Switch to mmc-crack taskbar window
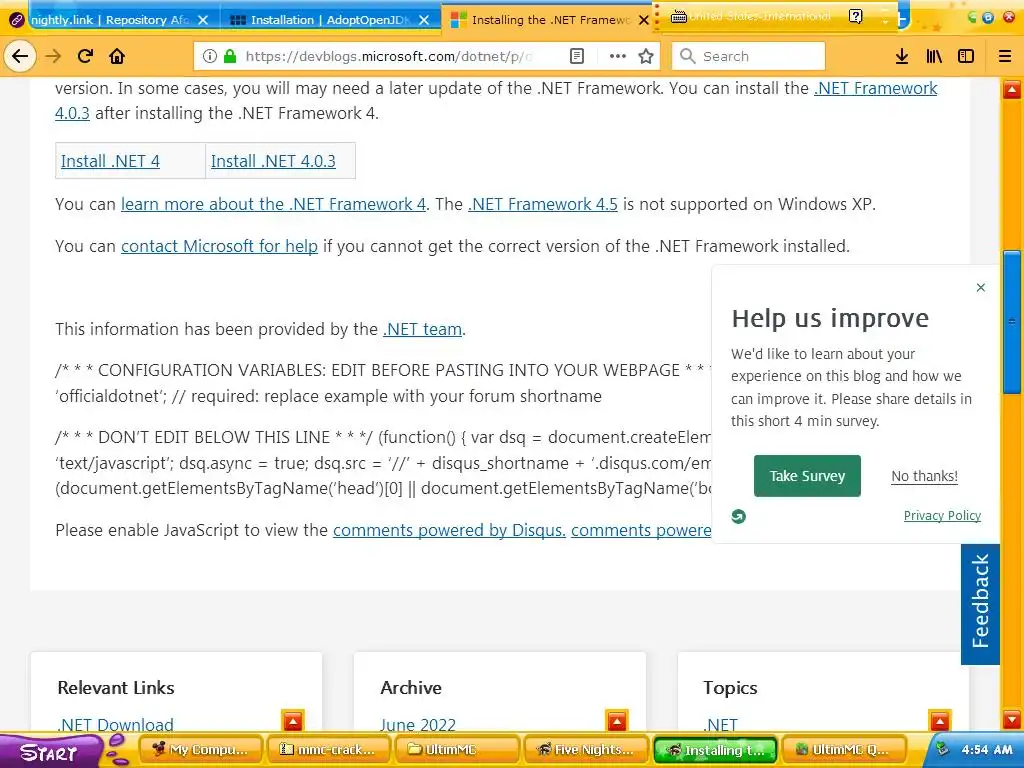1024x768 pixels. [x=328, y=749]
